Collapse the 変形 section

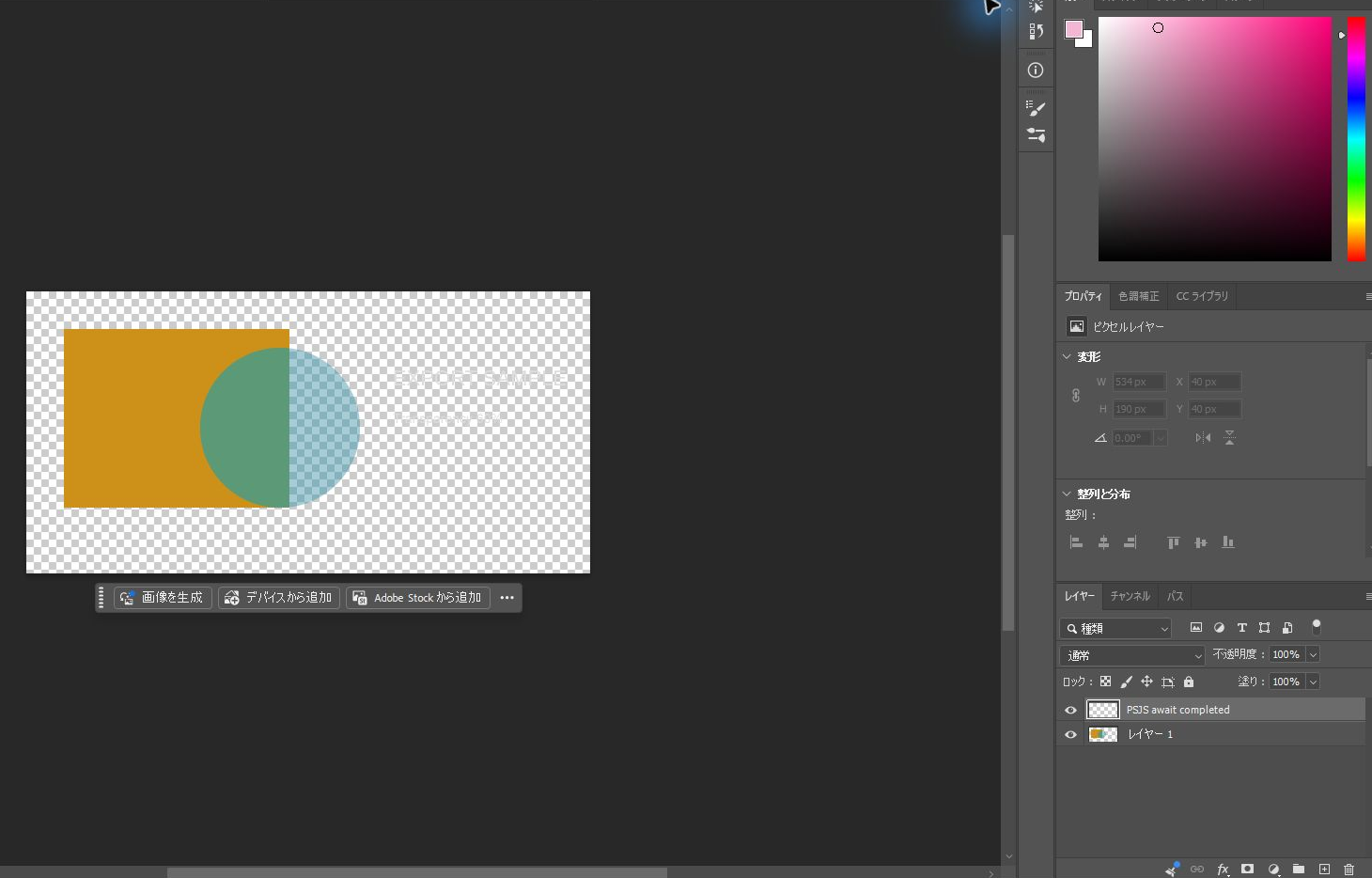(1067, 356)
